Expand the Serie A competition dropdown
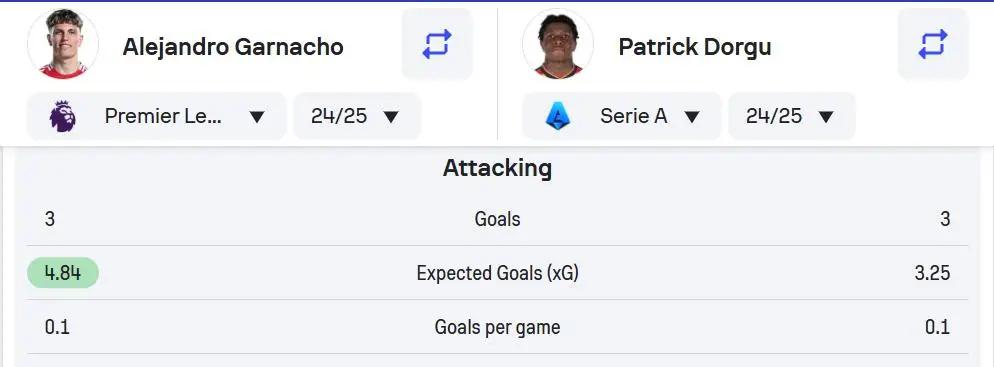This screenshot has width=994, height=367. pos(621,117)
